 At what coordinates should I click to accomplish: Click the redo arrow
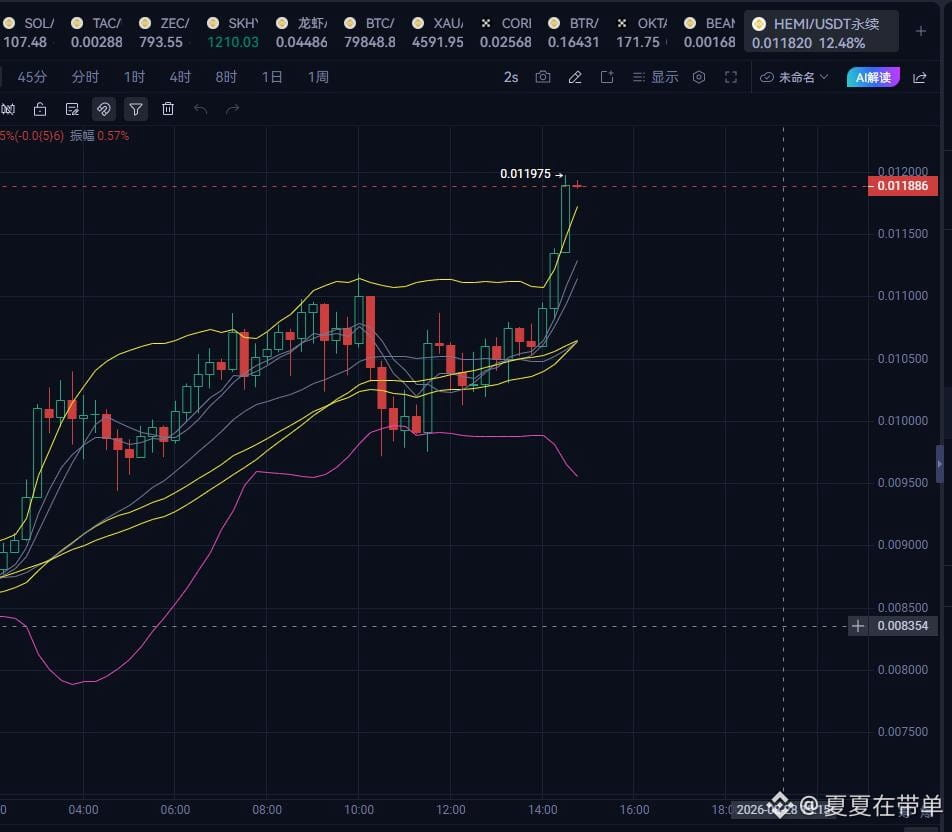[x=233, y=109]
